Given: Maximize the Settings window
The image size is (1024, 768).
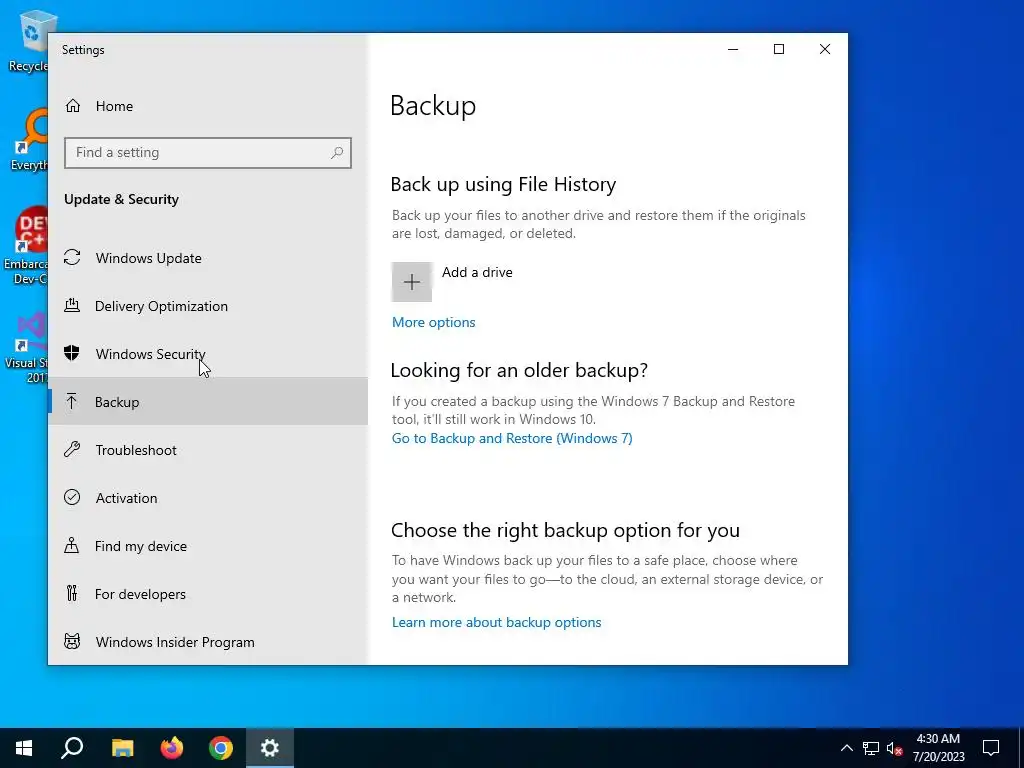Looking at the screenshot, I should coord(778,50).
